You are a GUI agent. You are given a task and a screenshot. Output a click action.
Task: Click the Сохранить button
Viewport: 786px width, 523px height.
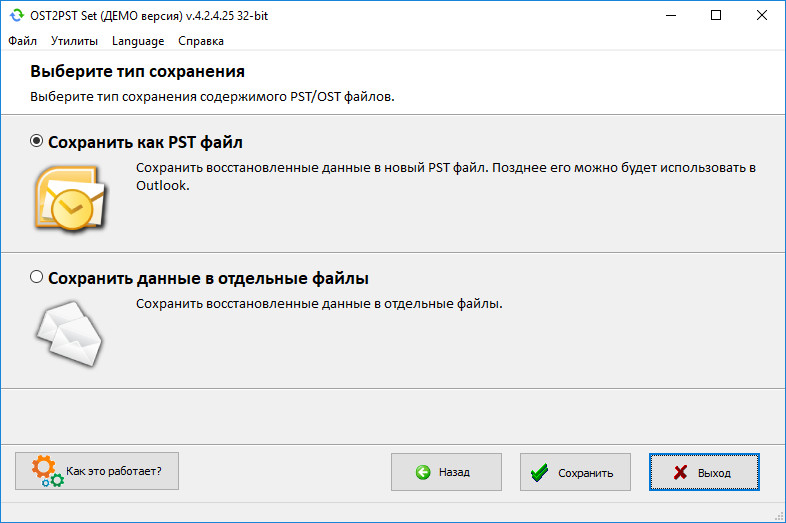pyautogui.click(x=575, y=472)
